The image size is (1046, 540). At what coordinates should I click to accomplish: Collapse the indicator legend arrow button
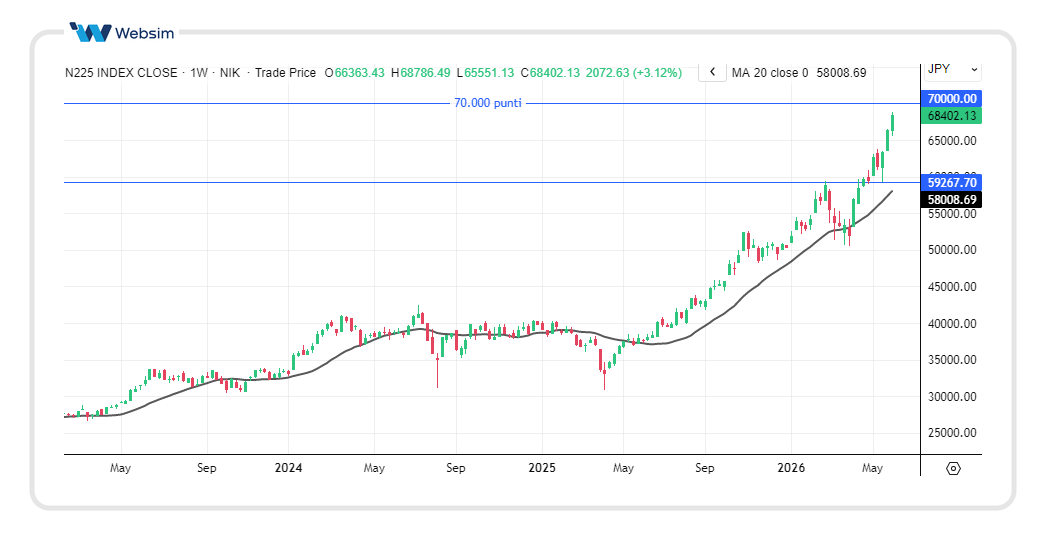click(712, 72)
